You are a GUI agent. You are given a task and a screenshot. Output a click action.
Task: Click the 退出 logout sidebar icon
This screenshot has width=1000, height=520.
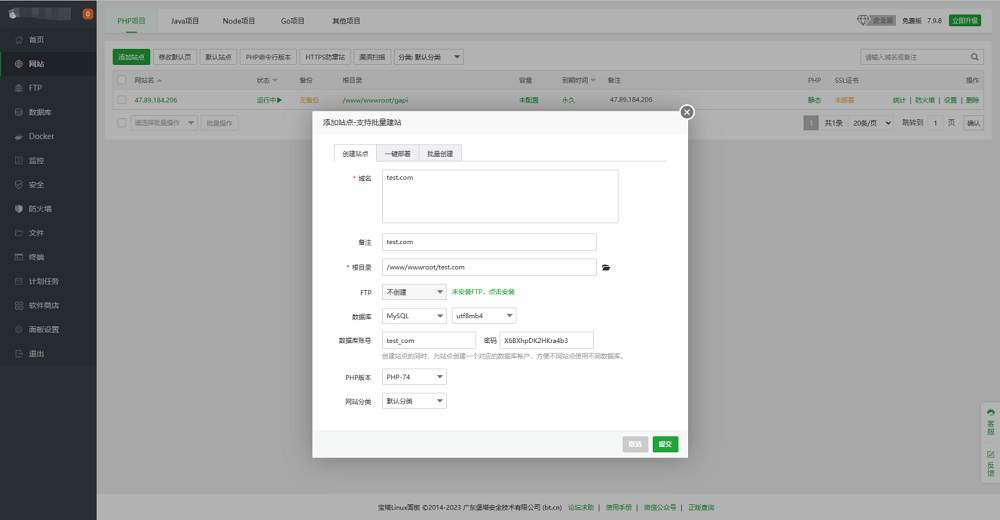click(x=18, y=353)
